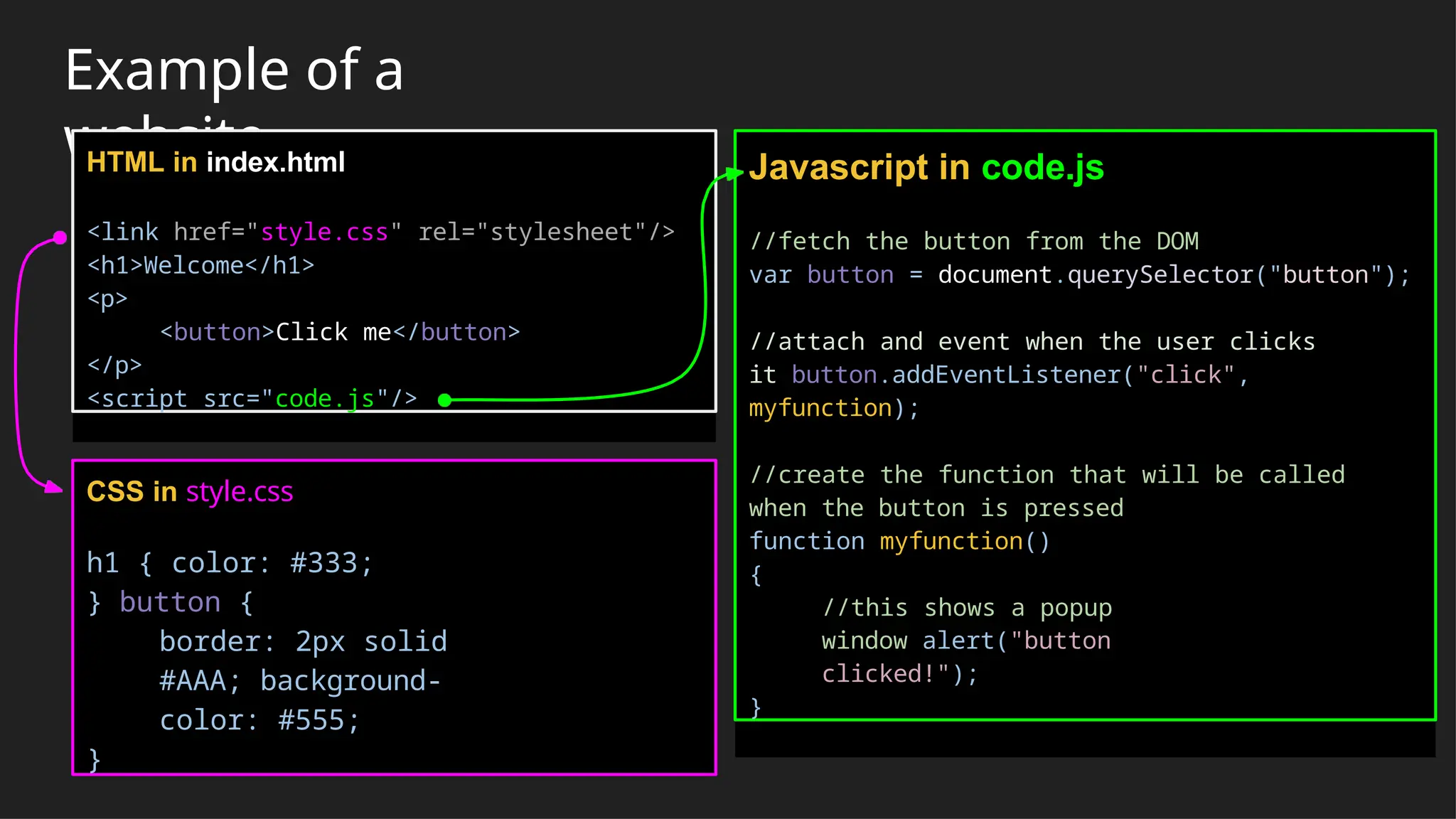Click the "HTML in index.html" heading
The height and width of the screenshot is (819, 1456).
click(x=215, y=162)
